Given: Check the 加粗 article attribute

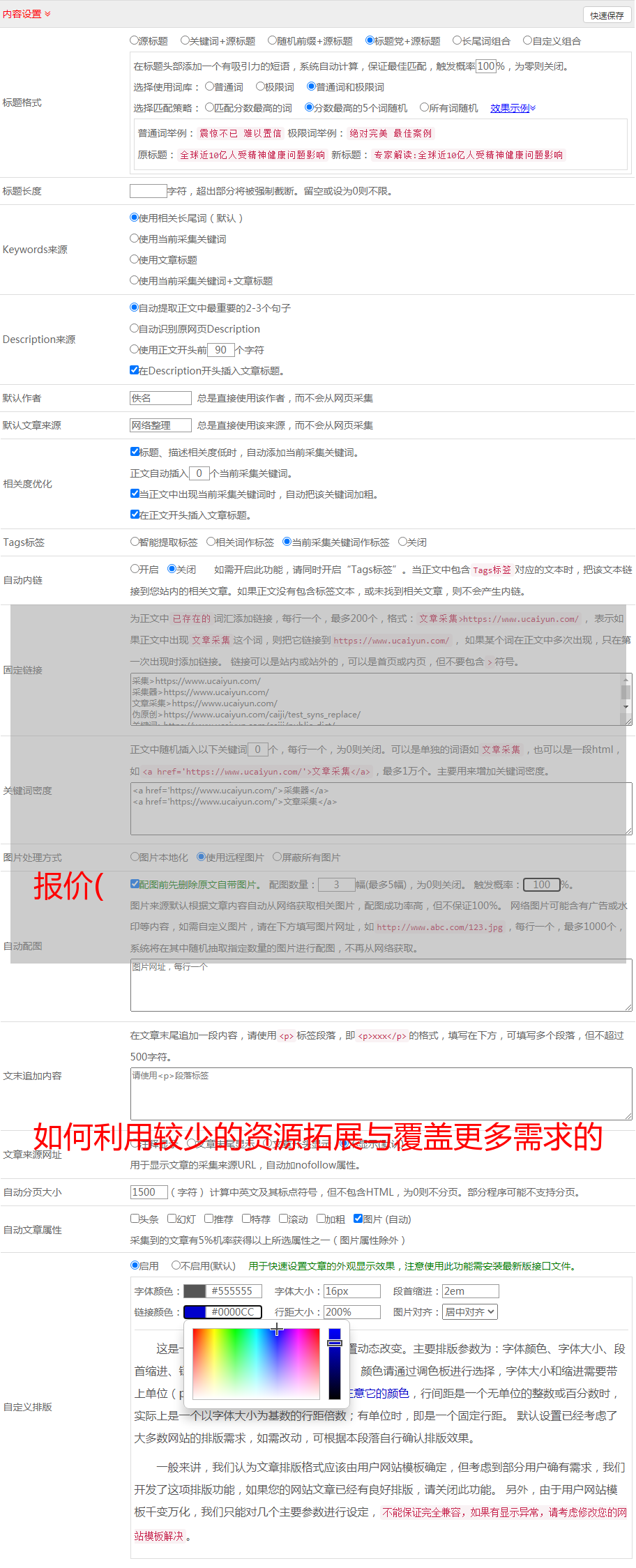Looking at the screenshot, I should coord(321,1219).
